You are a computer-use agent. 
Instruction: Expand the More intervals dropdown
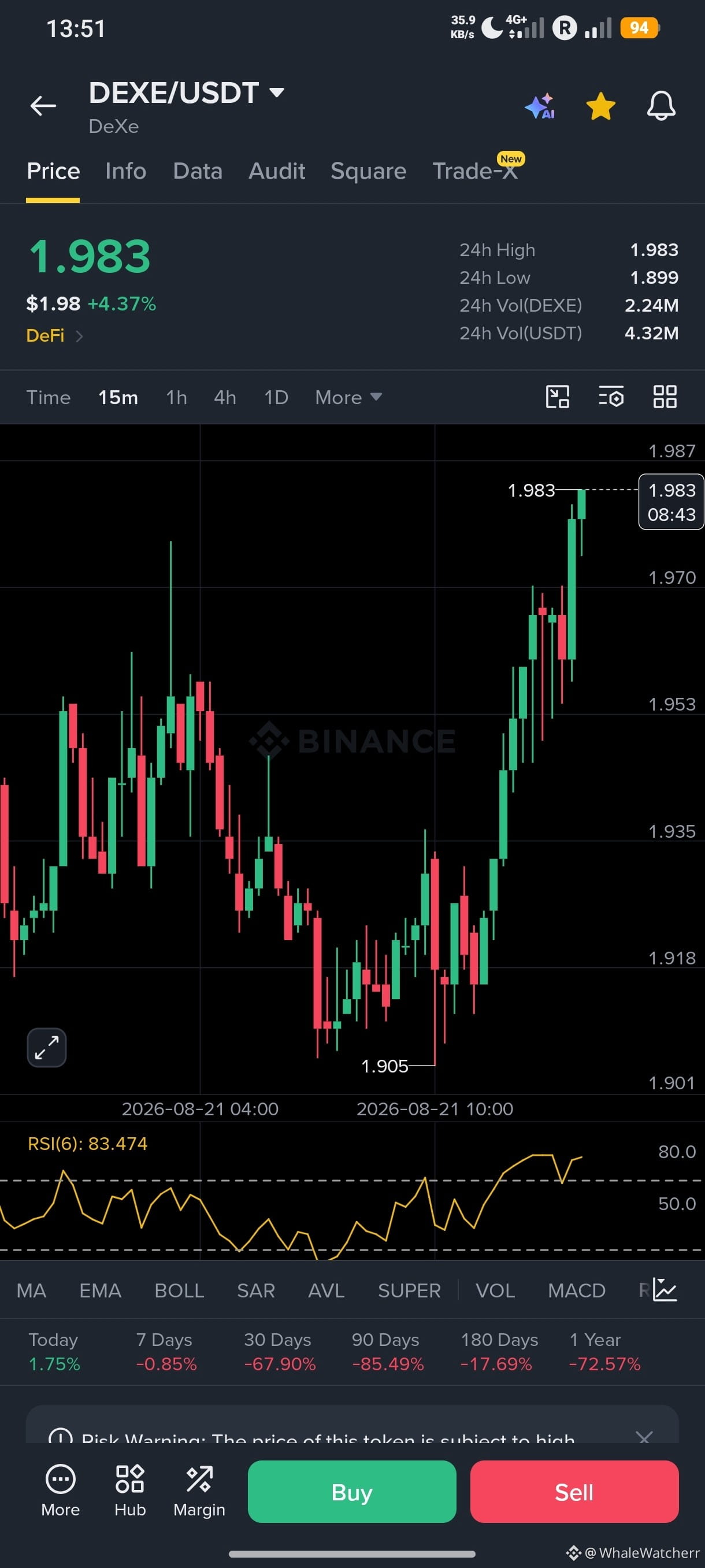[348, 397]
